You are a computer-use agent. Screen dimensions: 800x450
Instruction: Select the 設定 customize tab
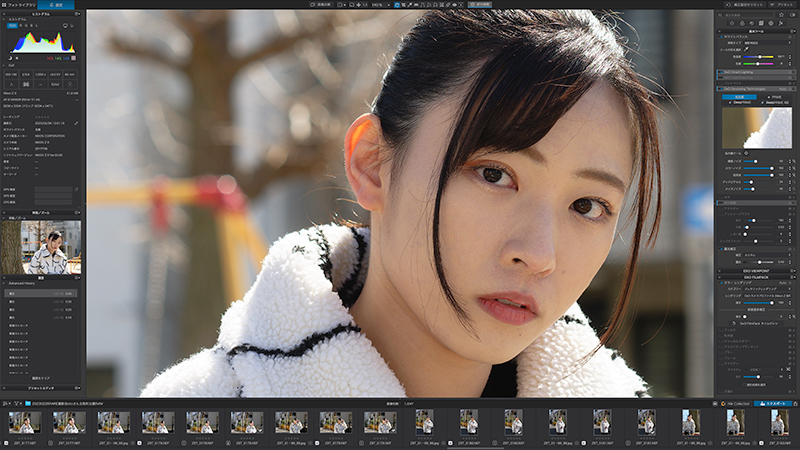(x=56, y=5)
